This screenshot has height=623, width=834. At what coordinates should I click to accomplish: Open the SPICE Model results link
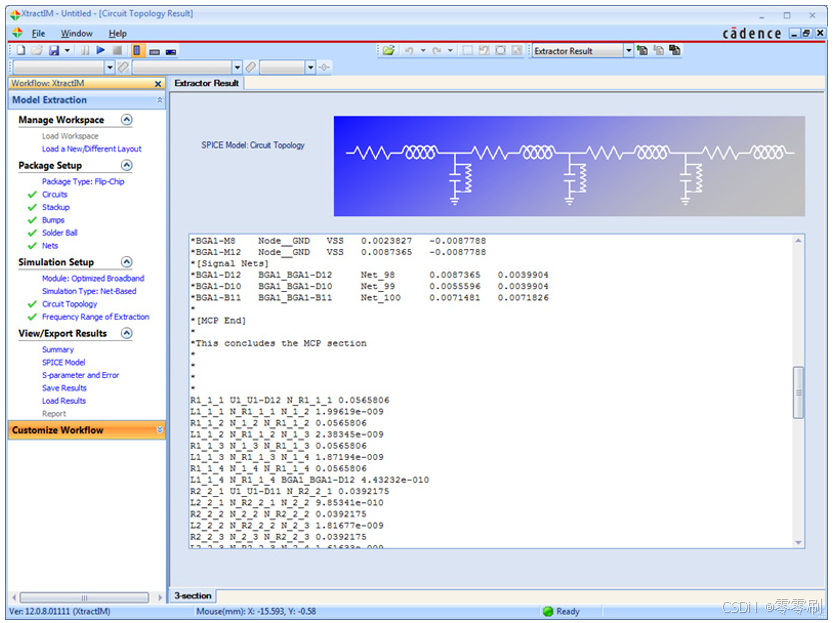(64, 363)
